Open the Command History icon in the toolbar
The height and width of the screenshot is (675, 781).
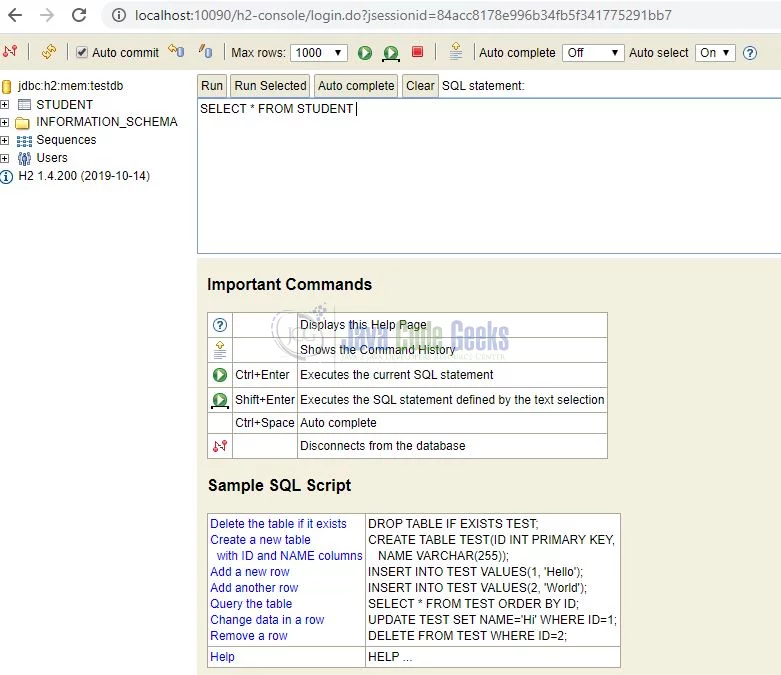click(x=455, y=51)
